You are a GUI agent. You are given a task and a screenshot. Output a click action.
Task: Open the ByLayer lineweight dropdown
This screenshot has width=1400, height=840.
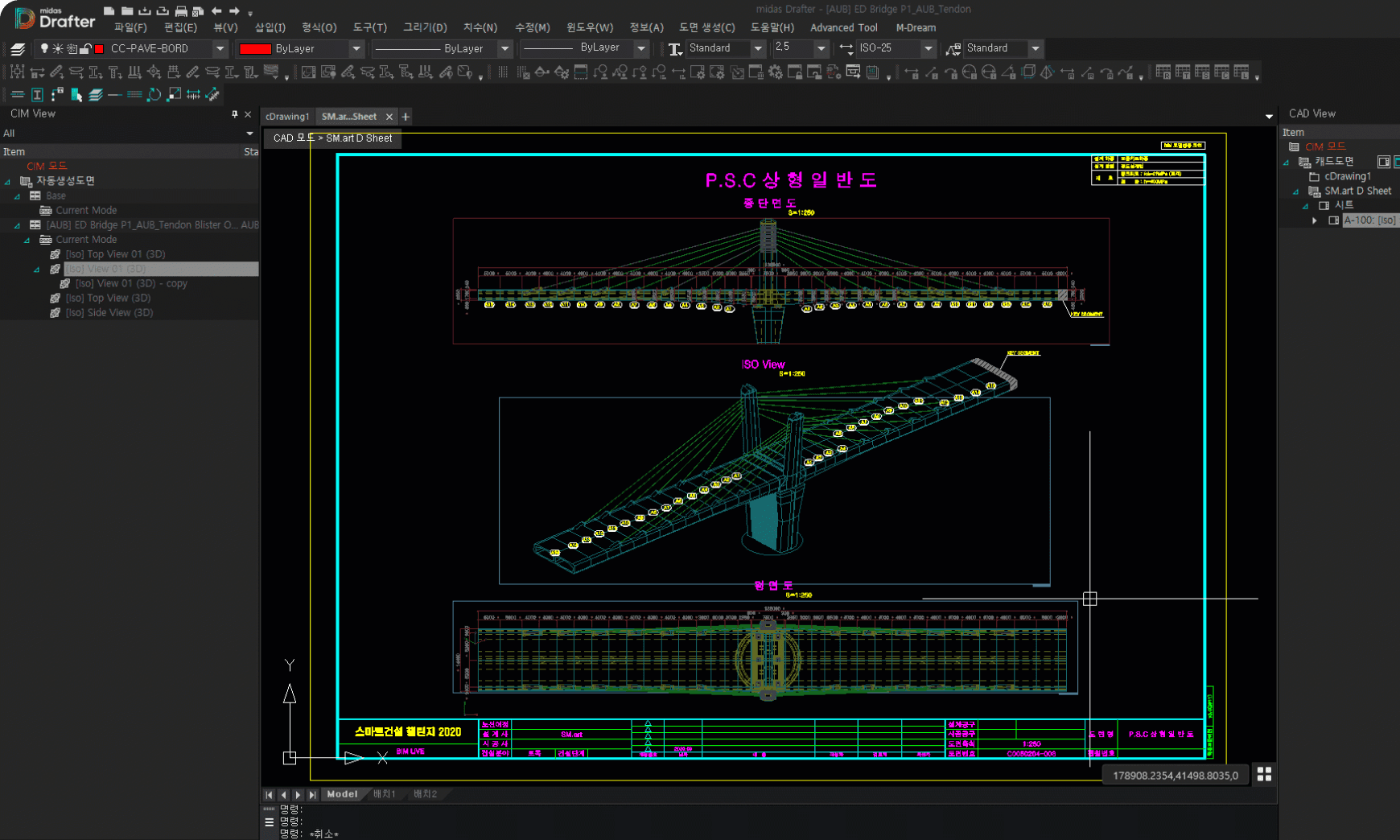(641, 48)
